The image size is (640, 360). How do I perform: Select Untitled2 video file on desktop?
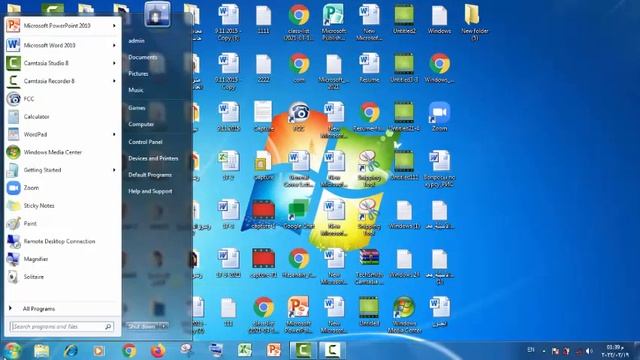[x=404, y=19]
